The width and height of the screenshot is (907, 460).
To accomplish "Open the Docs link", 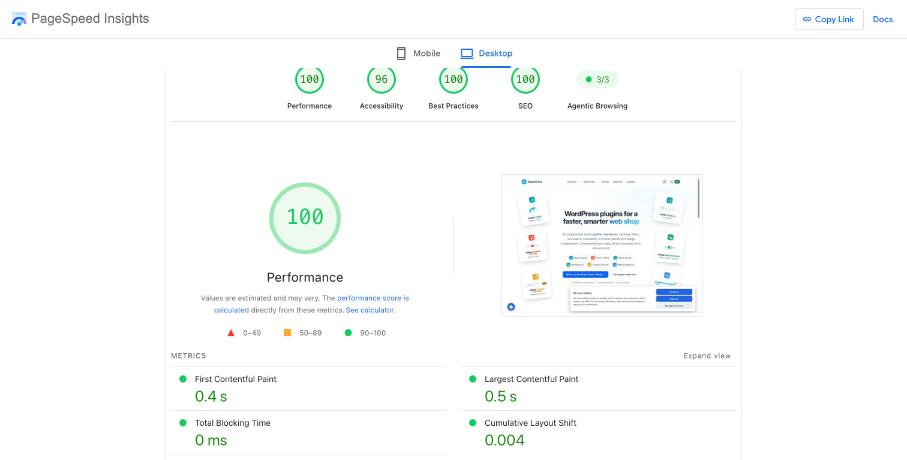I will point(883,19).
